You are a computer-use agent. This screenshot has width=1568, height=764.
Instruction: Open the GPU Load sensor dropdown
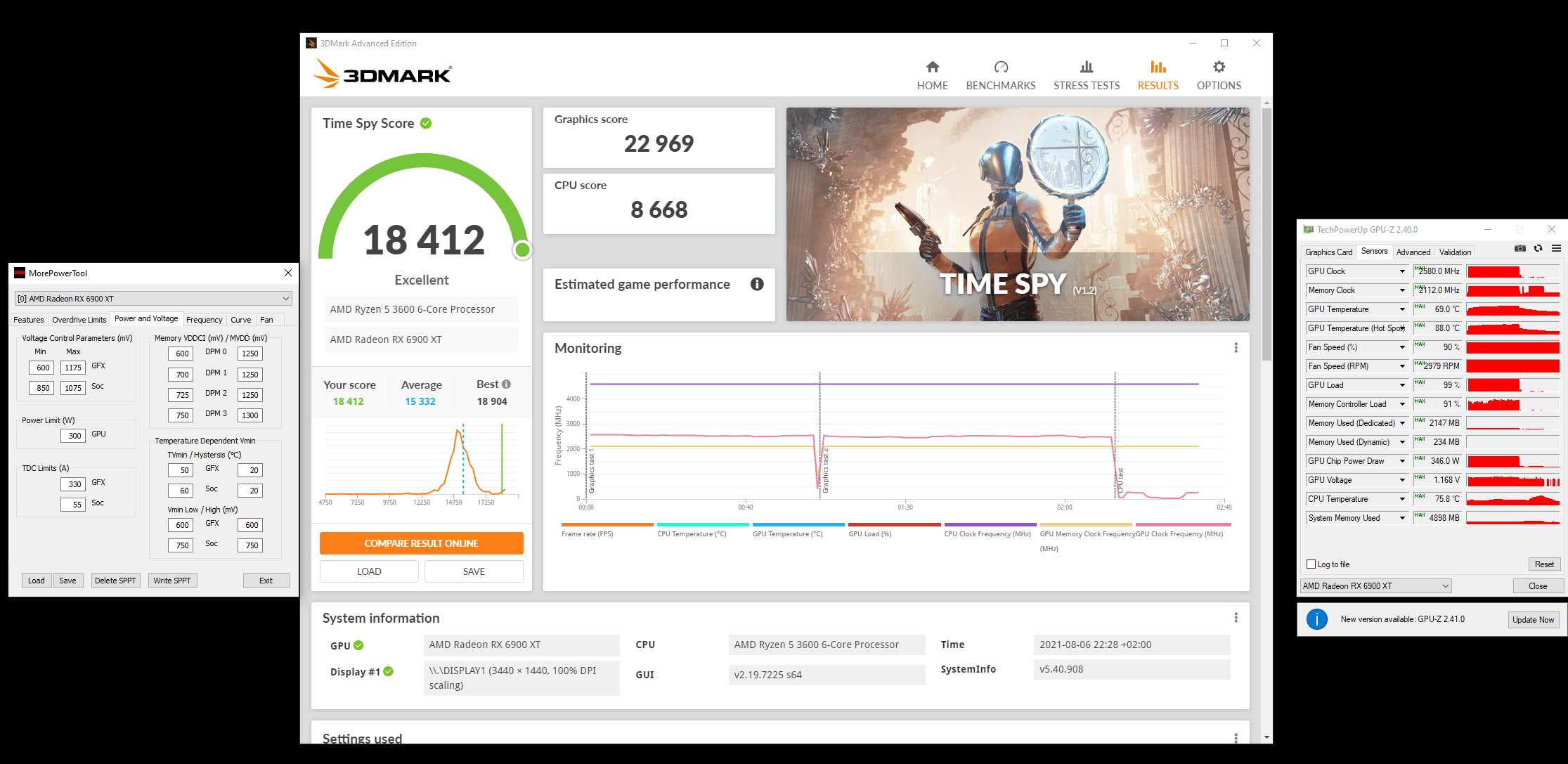point(1401,385)
